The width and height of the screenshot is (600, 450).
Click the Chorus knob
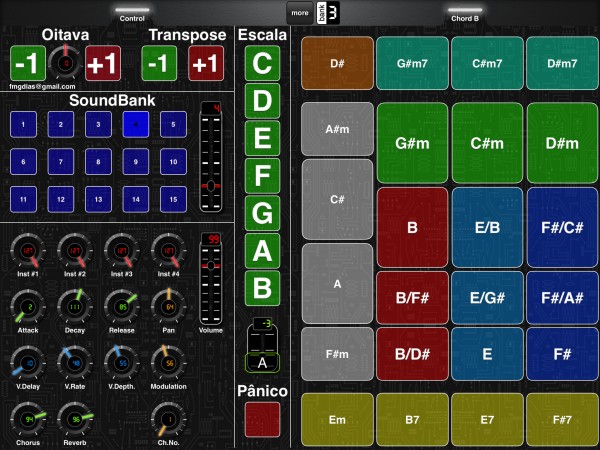pos(28,419)
